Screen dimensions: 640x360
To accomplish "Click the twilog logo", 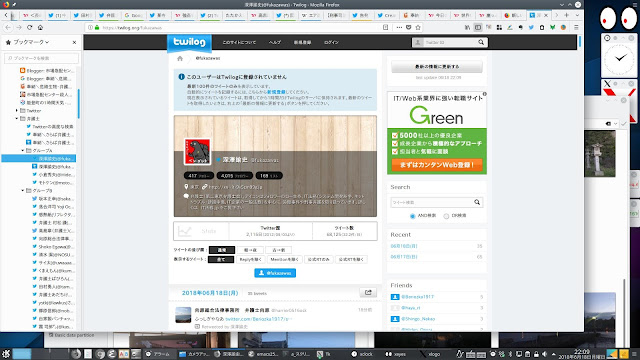I will 189,42.
